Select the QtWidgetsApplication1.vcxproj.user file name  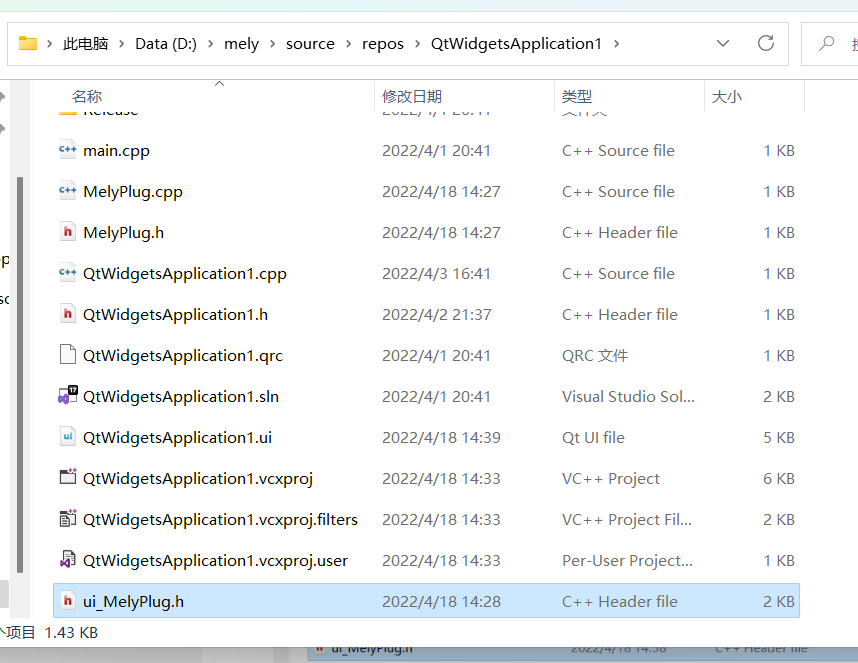[x=215, y=561]
